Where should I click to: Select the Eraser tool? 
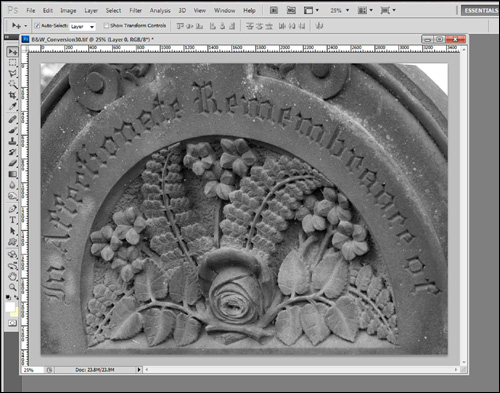13,163
